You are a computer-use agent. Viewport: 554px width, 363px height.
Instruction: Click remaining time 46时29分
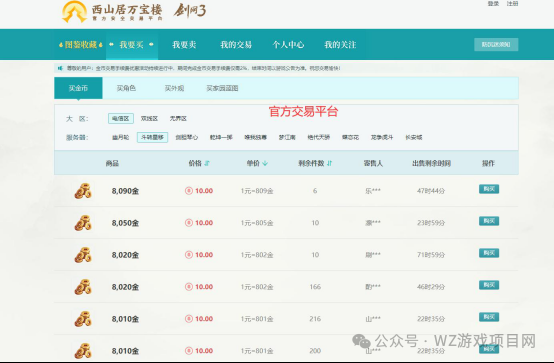click(x=431, y=287)
